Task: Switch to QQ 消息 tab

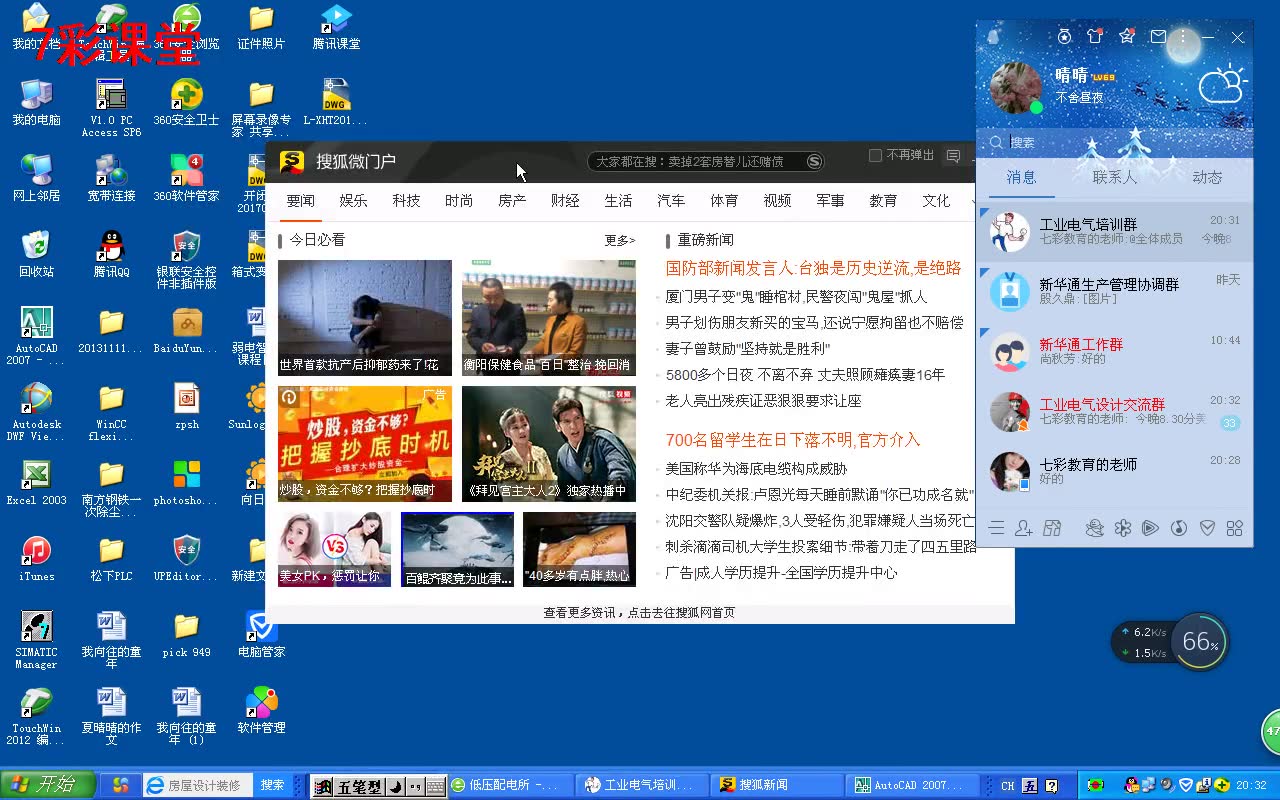Action: (x=1021, y=178)
